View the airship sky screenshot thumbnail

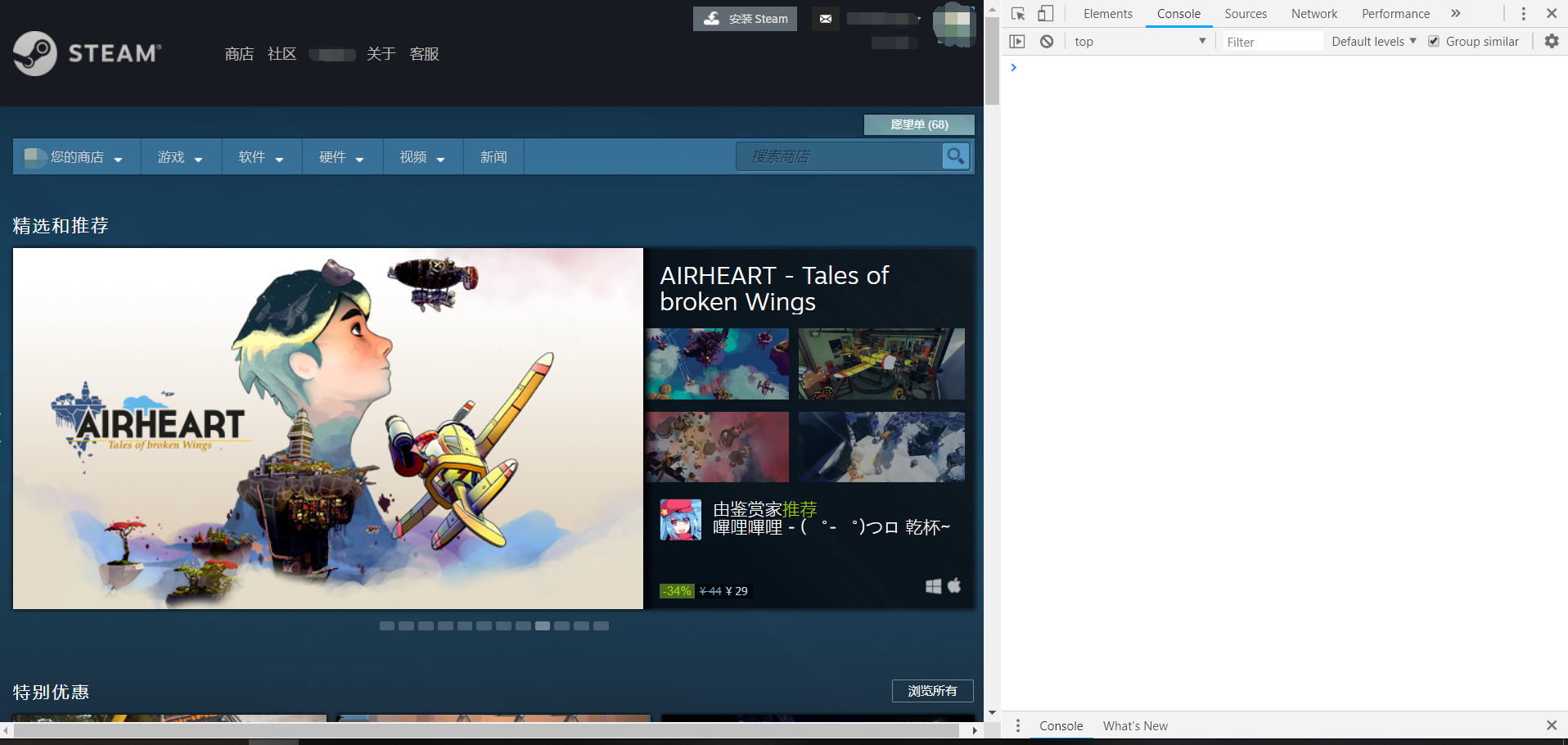click(x=717, y=364)
